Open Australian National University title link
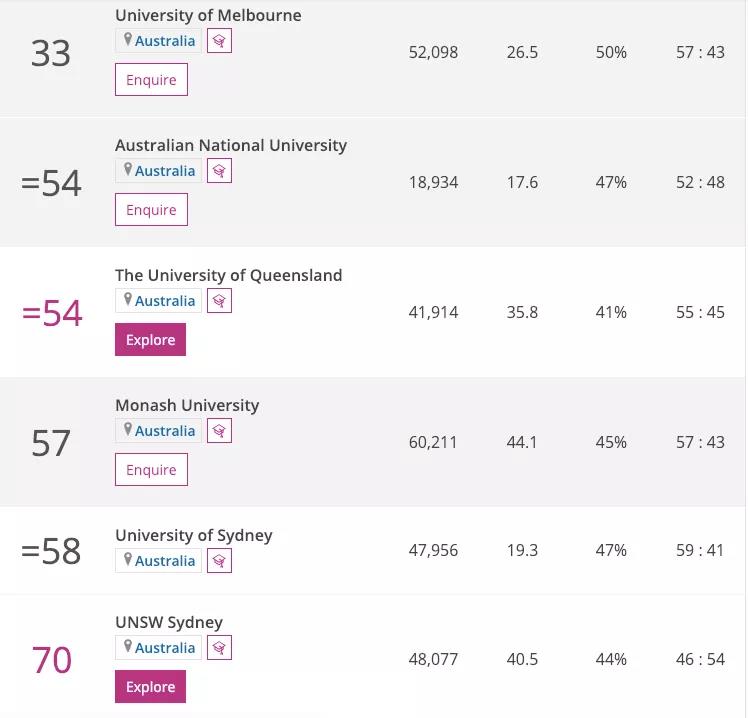The height and width of the screenshot is (718, 748). click(x=231, y=146)
